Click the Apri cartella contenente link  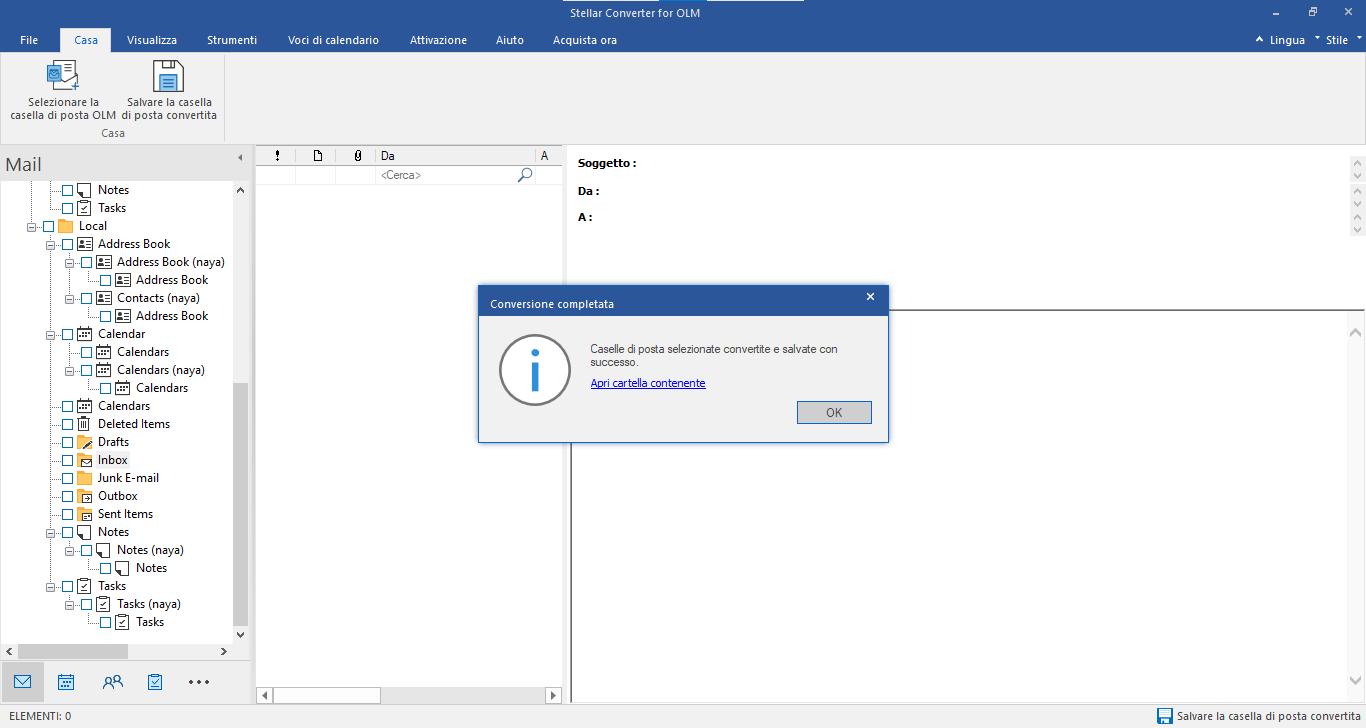648,383
